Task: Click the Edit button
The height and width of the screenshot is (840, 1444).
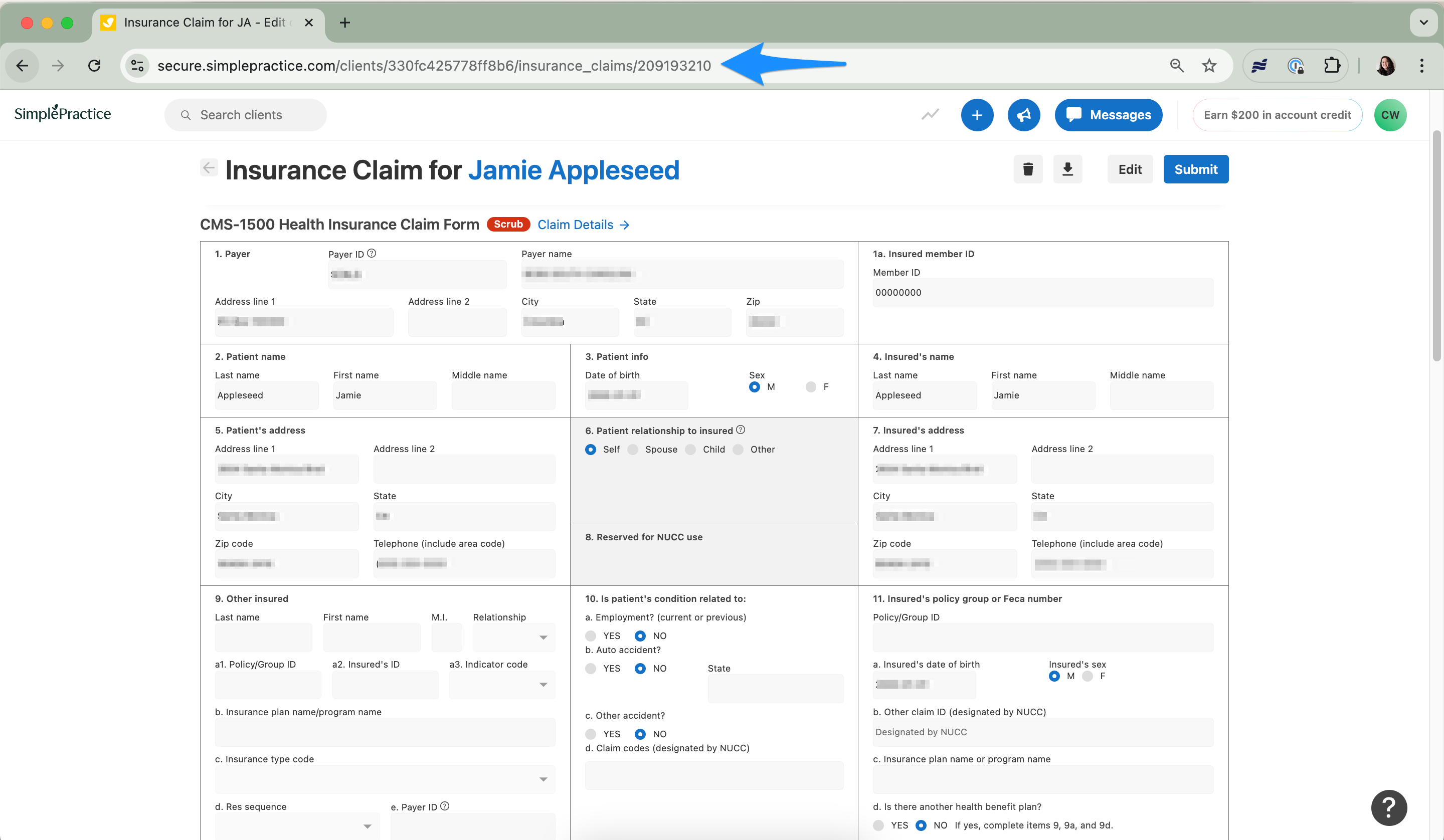Action: 1130,169
